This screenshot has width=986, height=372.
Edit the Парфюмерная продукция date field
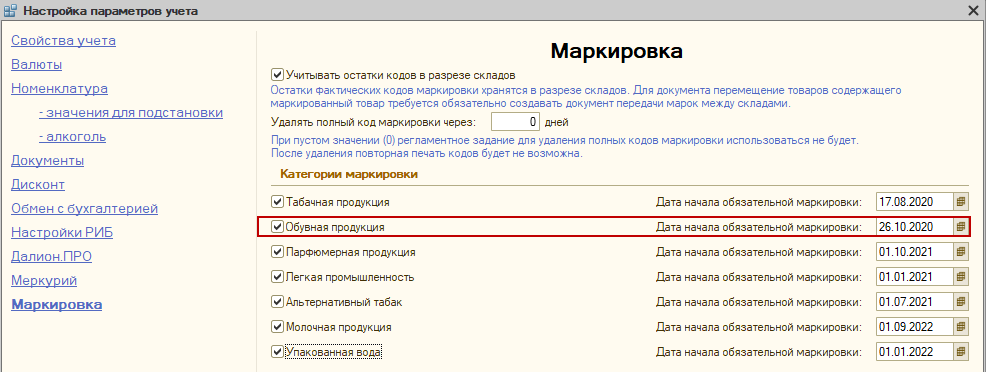(914, 252)
